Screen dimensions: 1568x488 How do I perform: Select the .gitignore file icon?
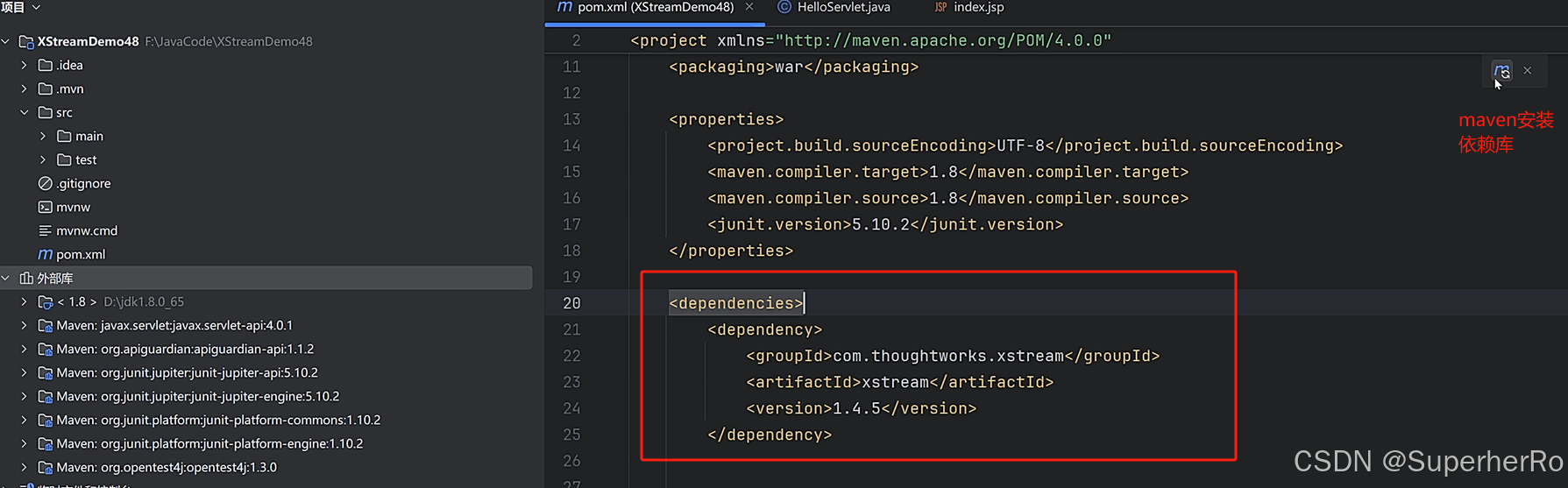click(46, 183)
